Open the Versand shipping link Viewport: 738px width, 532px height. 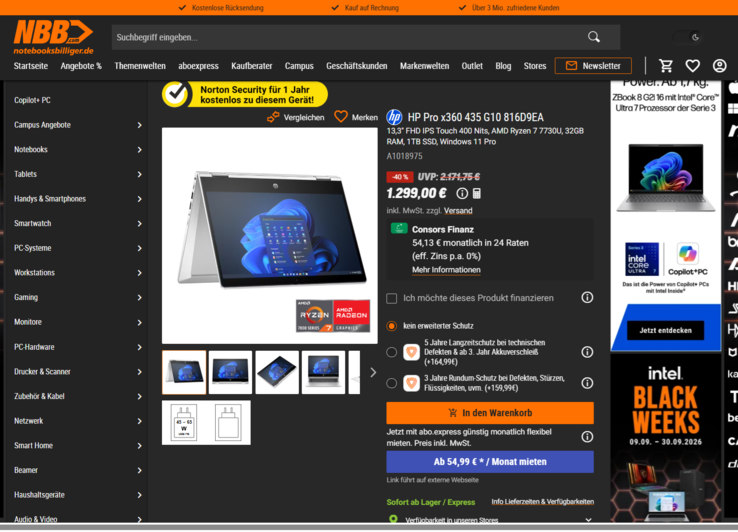point(458,210)
